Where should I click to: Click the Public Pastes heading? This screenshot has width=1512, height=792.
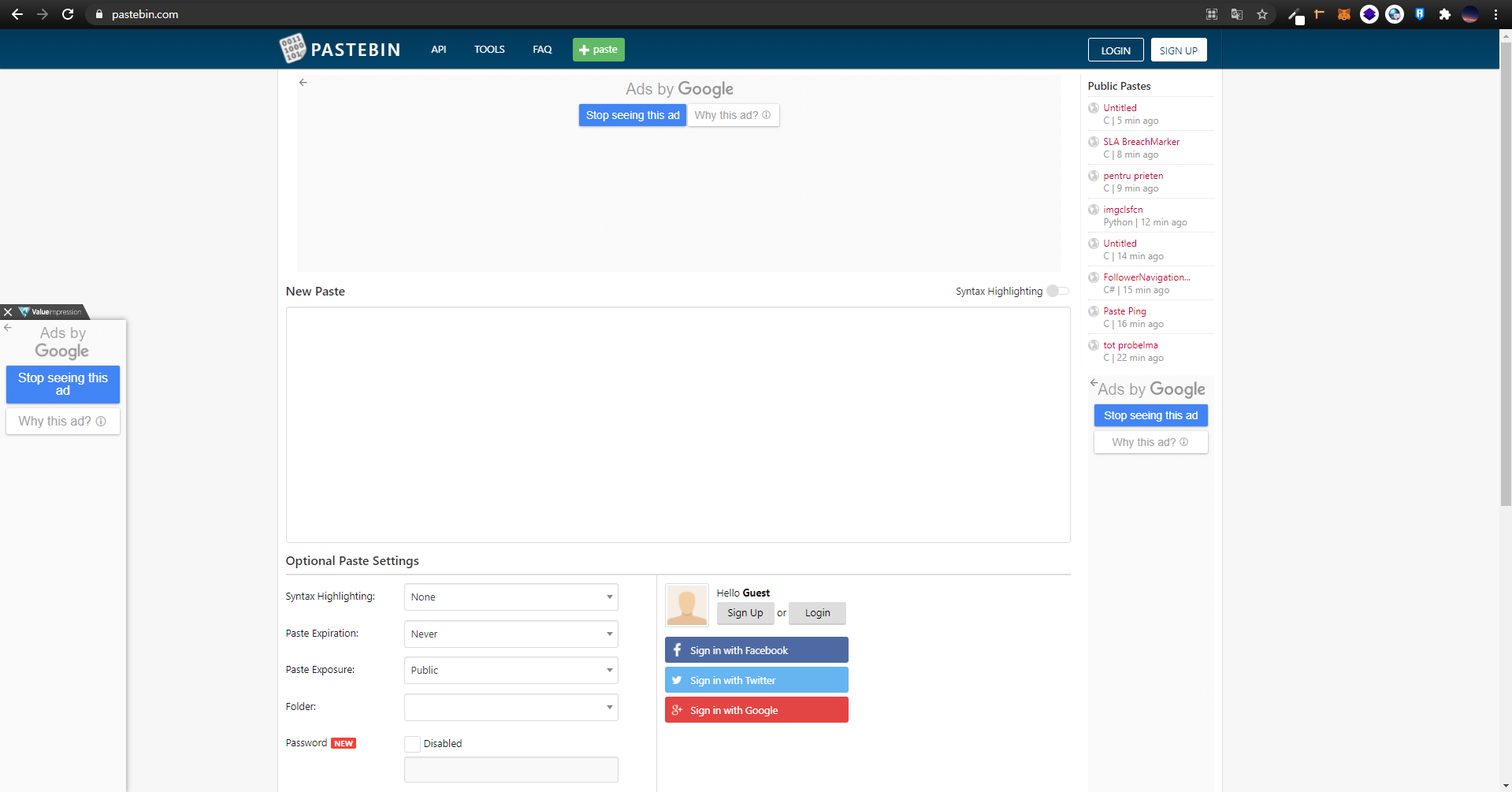point(1119,86)
